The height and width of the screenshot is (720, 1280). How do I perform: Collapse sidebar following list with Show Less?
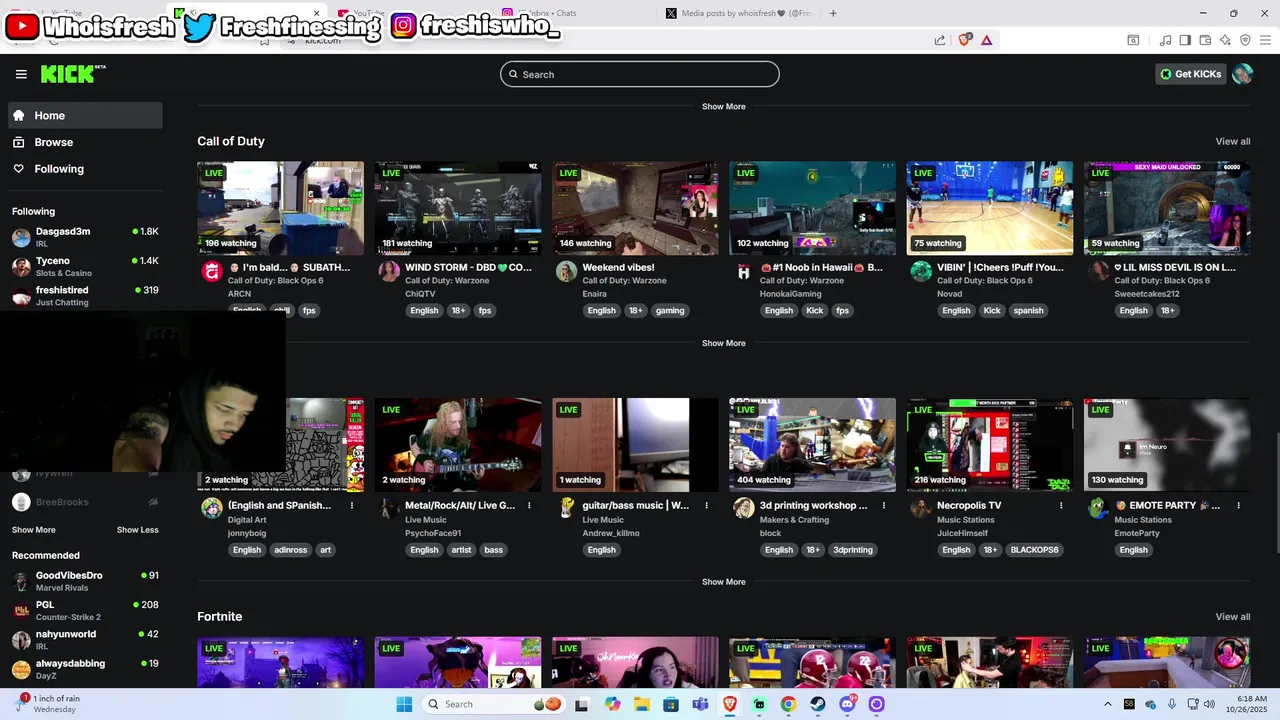138,530
